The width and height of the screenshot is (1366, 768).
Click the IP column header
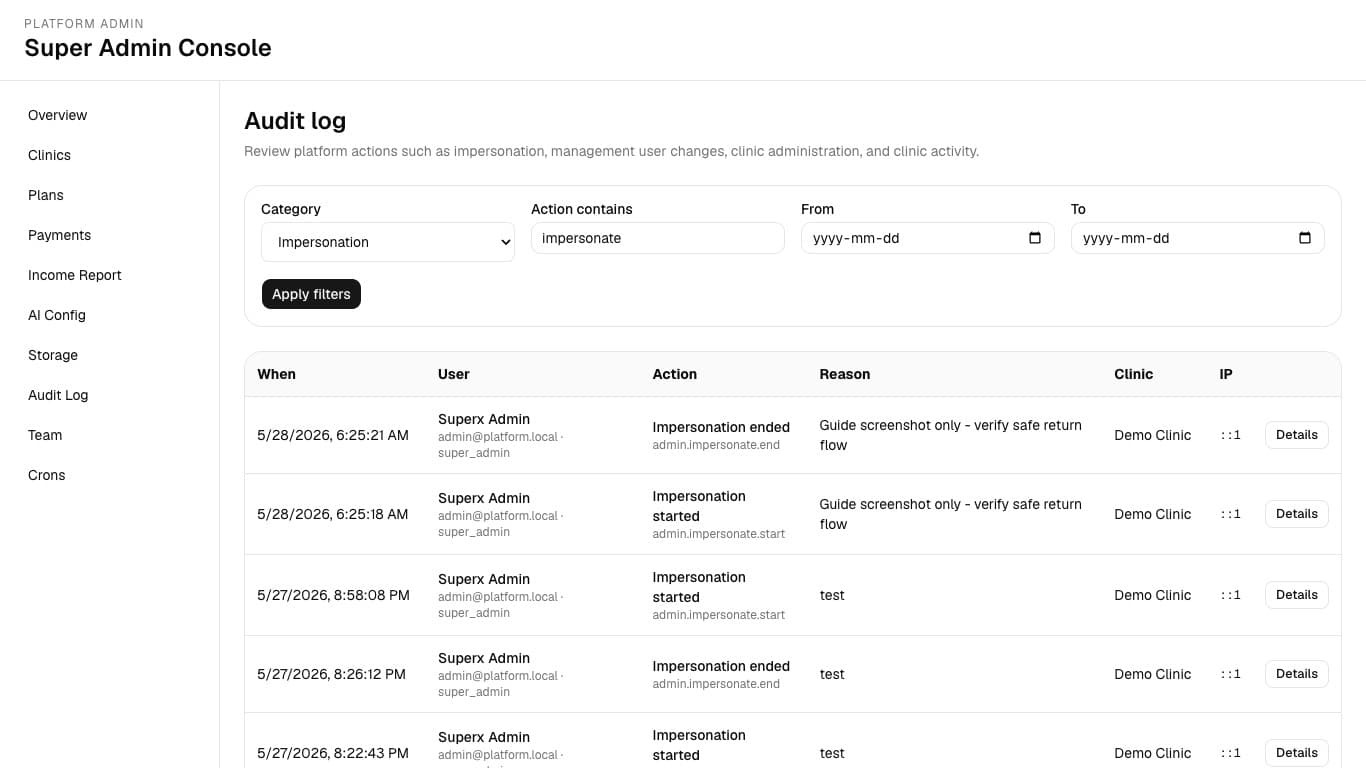coord(1226,374)
